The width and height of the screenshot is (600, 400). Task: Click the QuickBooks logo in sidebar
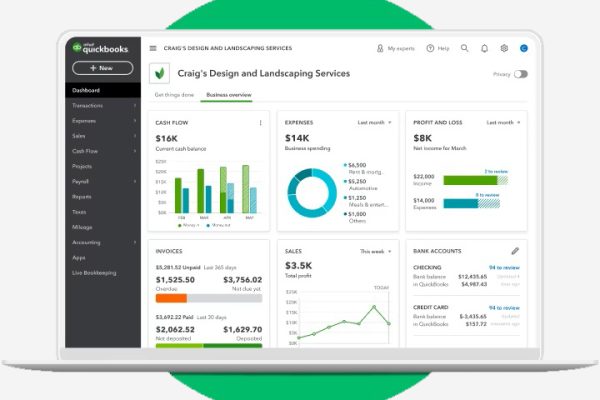pyautogui.click(x=101, y=46)
